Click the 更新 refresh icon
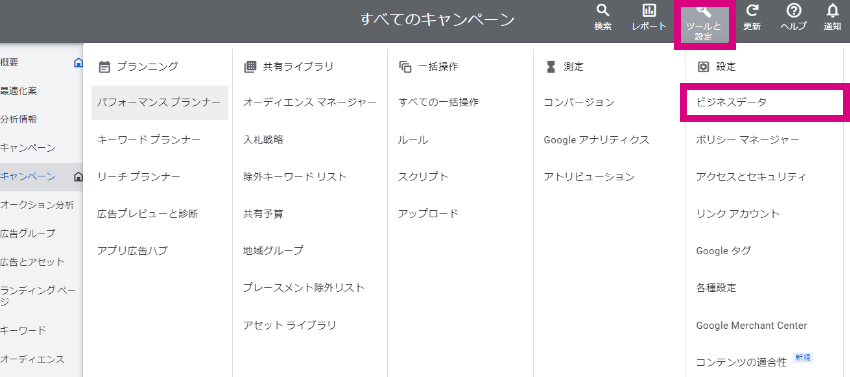850x377 pixels. [x=752, y=11]
